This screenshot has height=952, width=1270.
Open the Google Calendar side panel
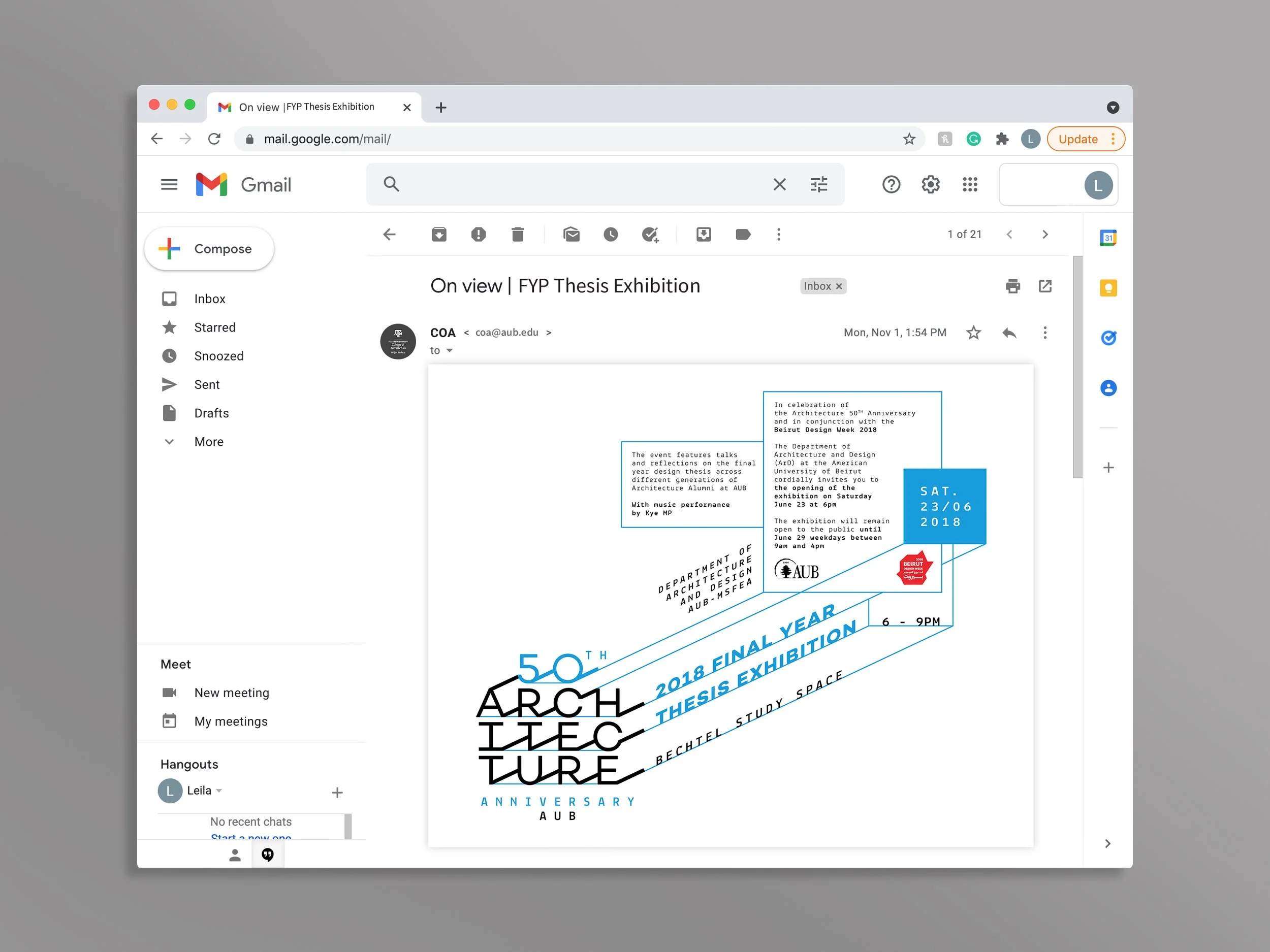pyautogui.click(x=1108, y=238)
